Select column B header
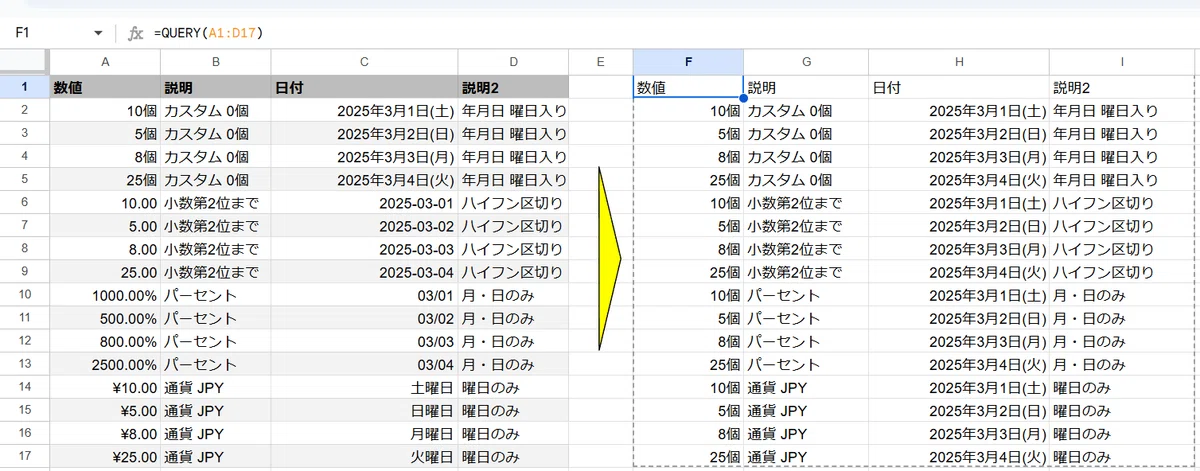 [215, 62]
